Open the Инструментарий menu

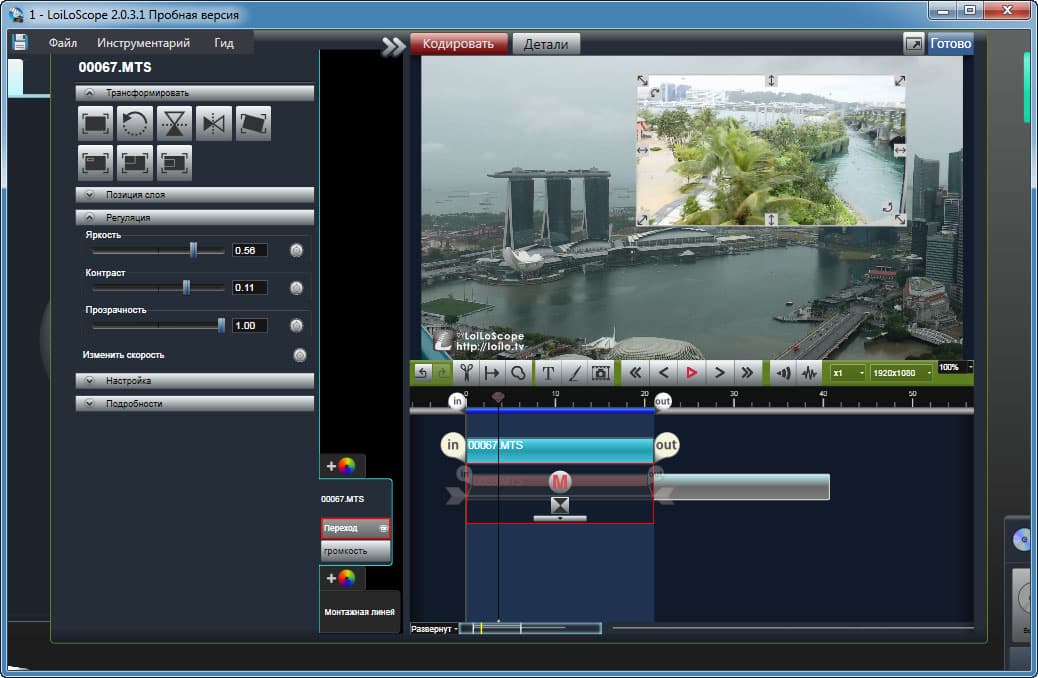point(144,44)
